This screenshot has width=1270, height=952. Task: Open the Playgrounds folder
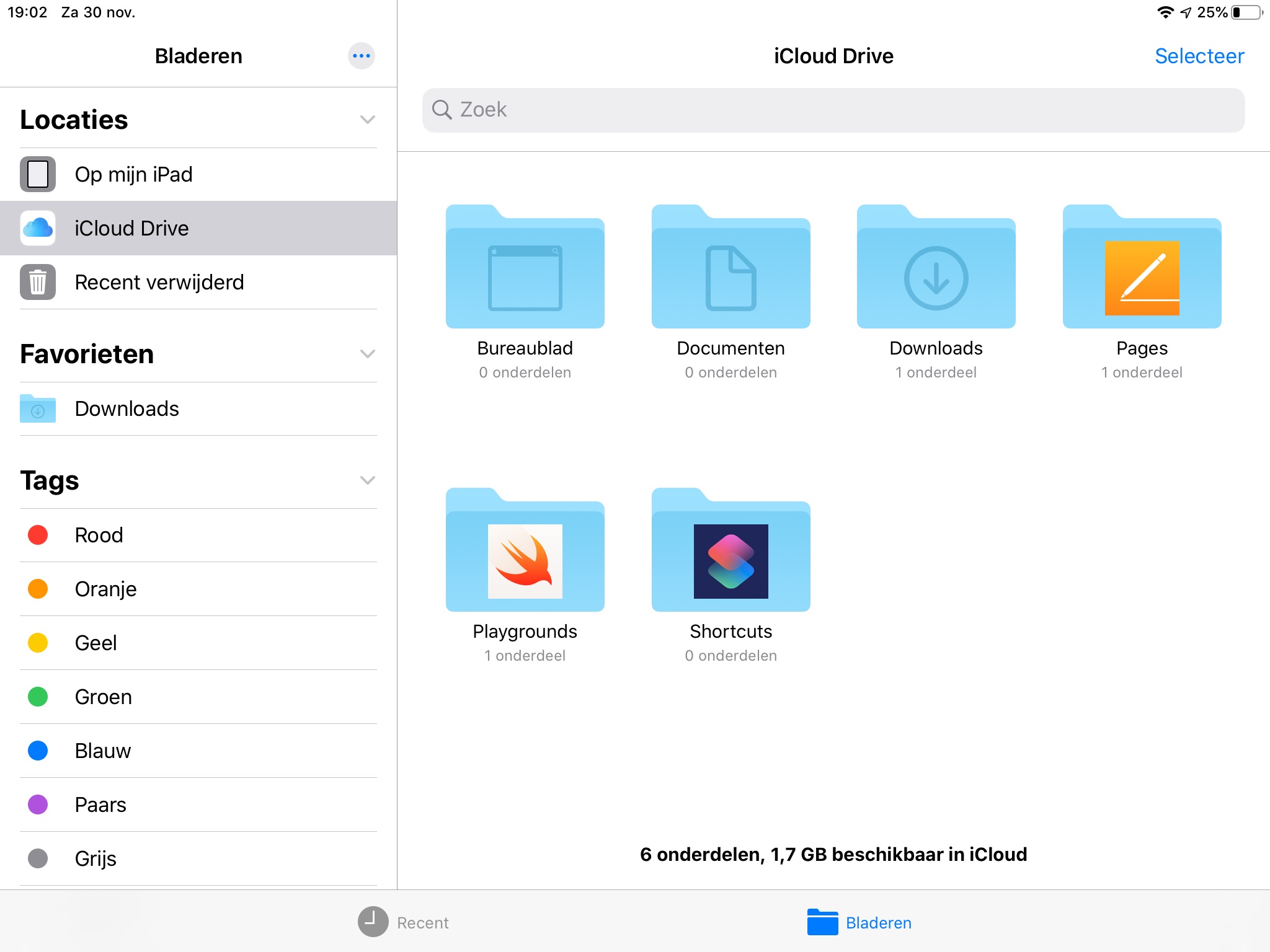pyautogui.click(x=525, y=551)
